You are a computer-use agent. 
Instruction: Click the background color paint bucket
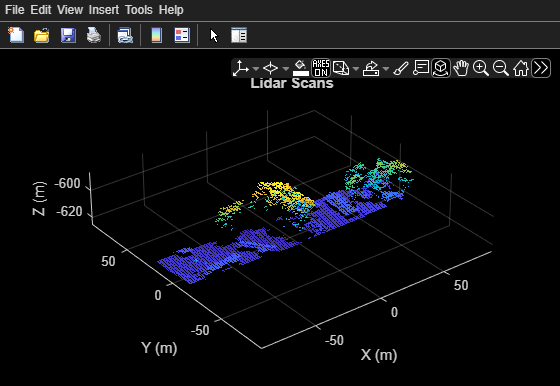tap(301, 68)
